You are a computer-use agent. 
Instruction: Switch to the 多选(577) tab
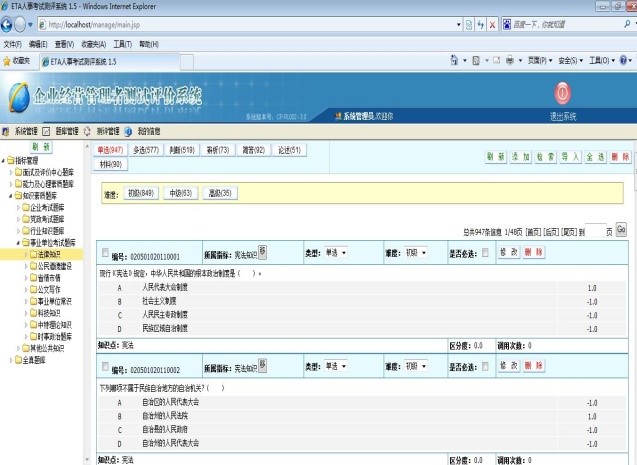146,150
